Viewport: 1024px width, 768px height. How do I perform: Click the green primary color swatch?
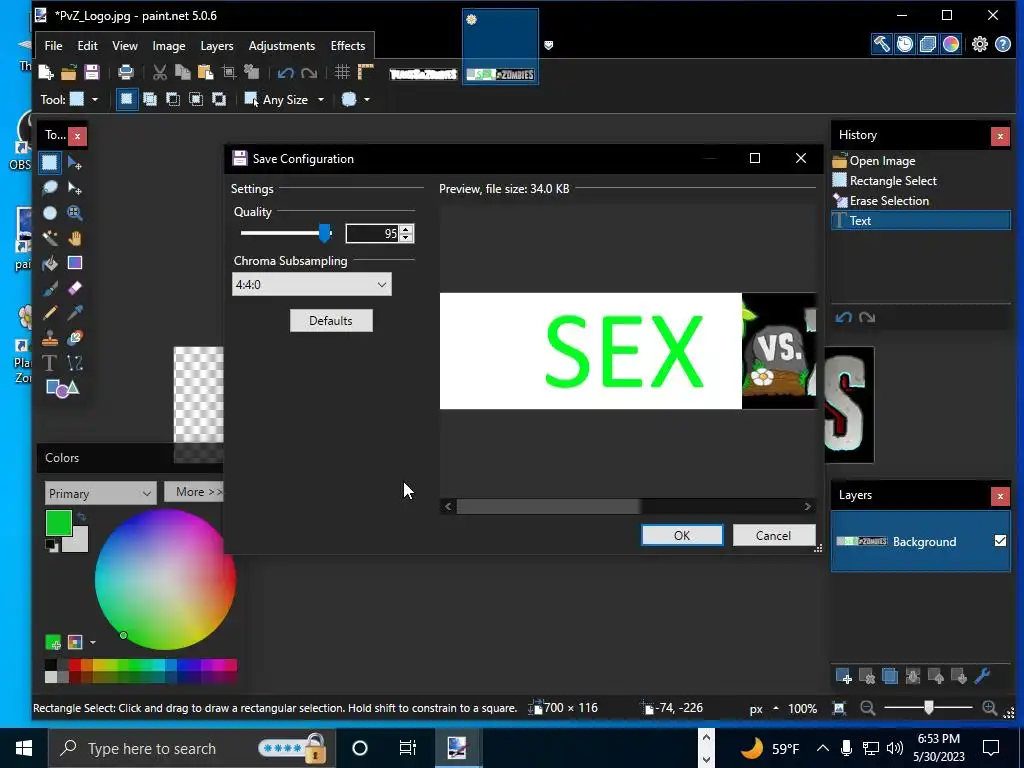59,523
